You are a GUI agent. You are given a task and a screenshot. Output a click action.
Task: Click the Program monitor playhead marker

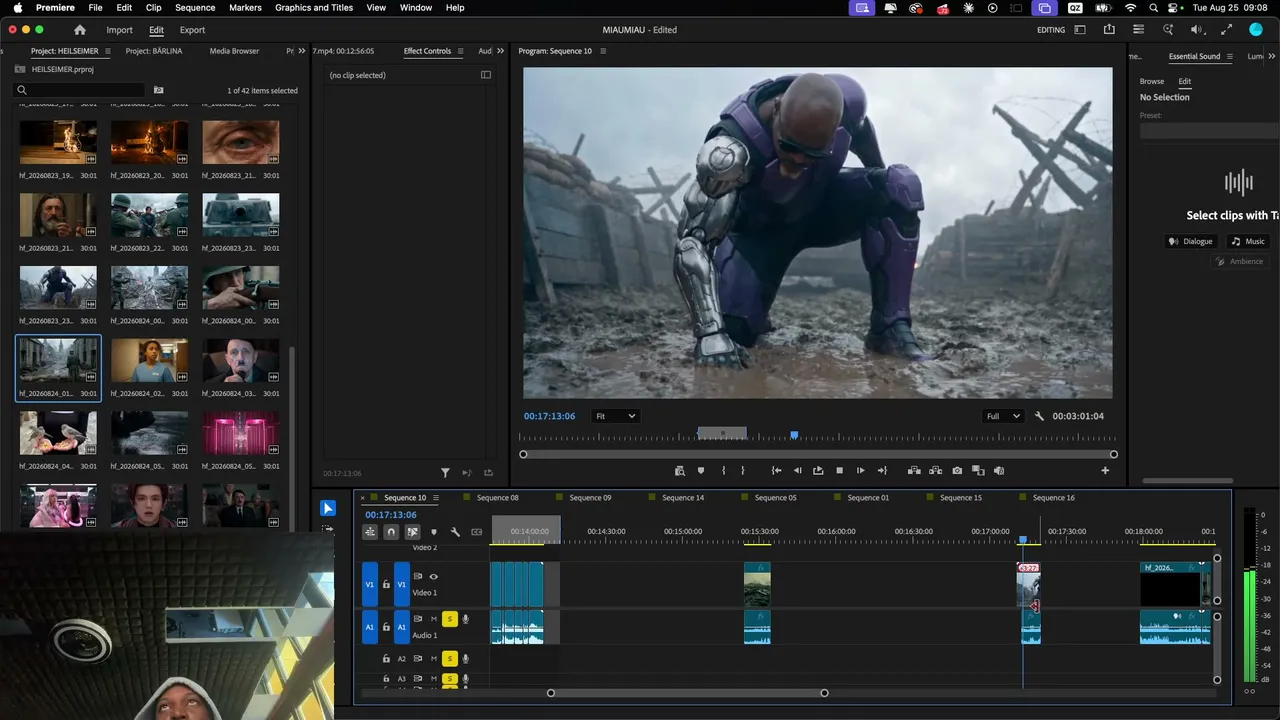click(794, 435)
